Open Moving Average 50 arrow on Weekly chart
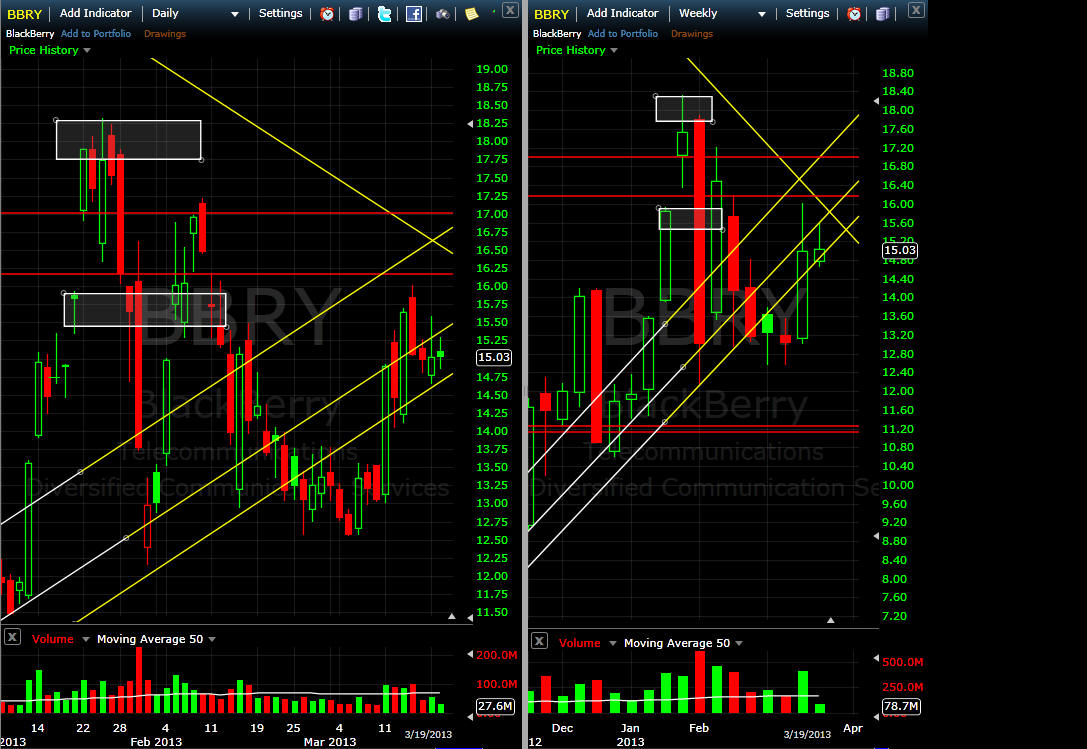The height and width of the screenshot is (749, 1087). coord(739,644)
